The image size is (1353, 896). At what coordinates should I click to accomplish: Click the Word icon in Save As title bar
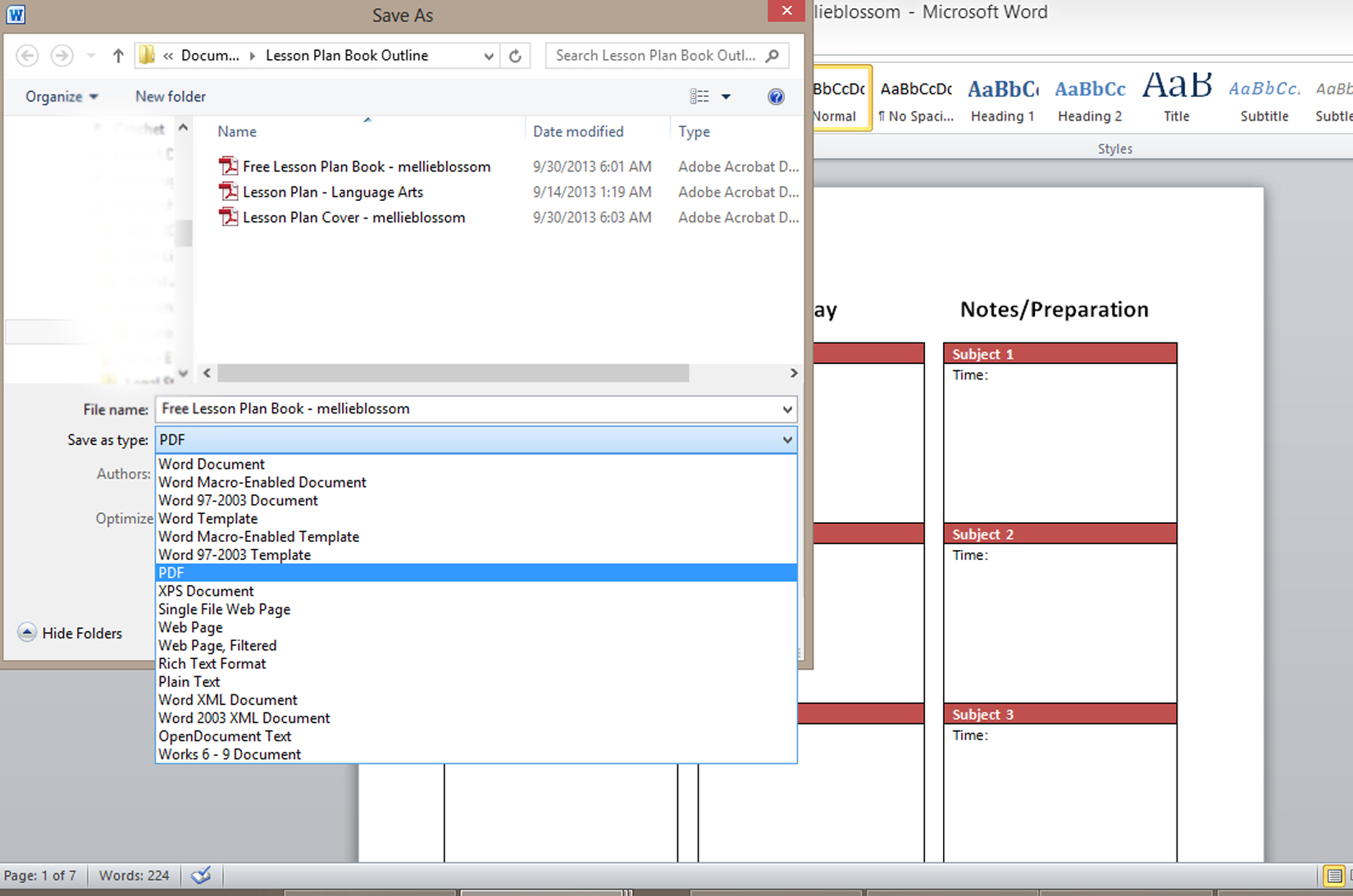point(16,14)
